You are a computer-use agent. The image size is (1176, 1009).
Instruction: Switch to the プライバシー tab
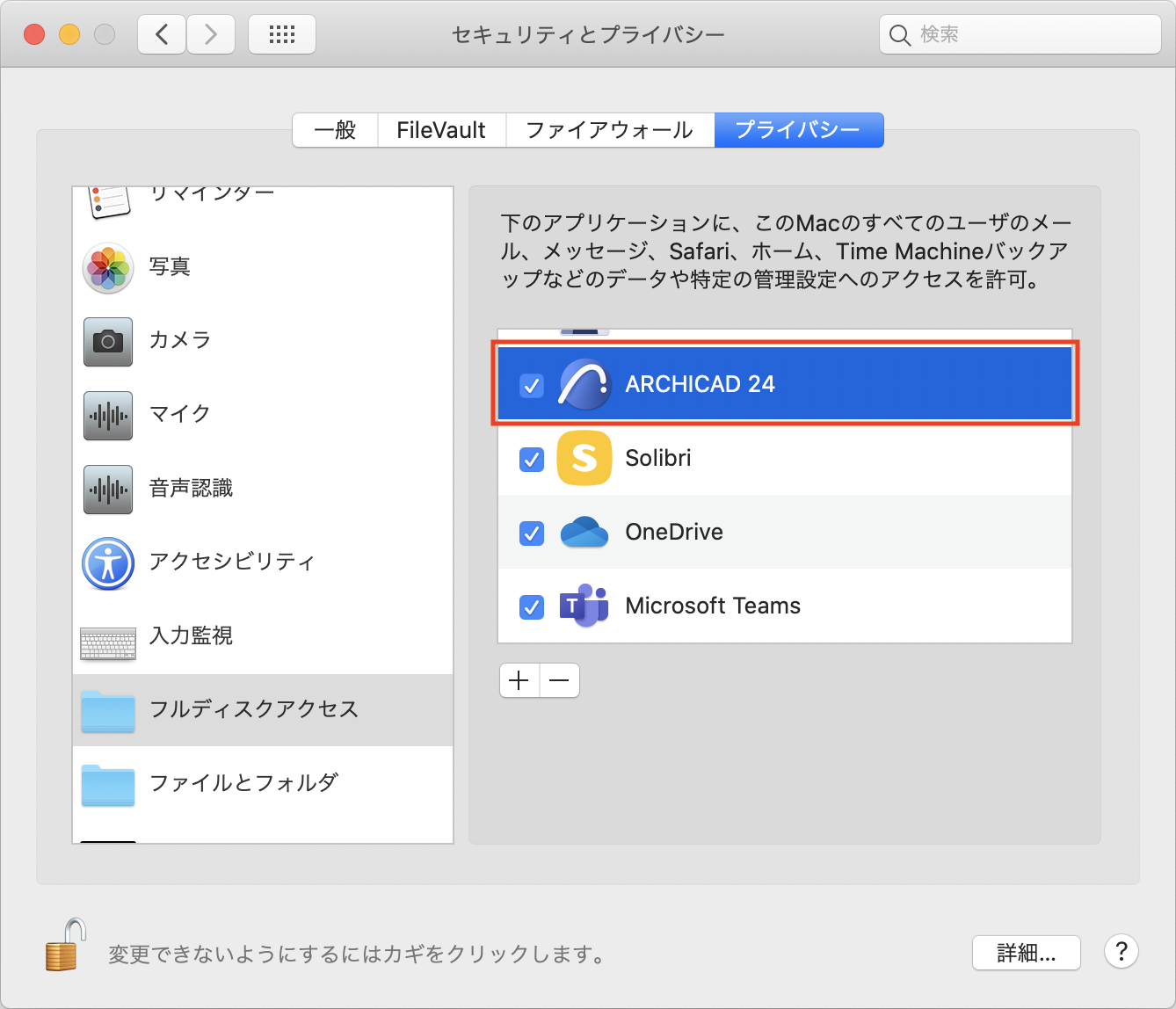pyautogui.click(x=798, y=129)
